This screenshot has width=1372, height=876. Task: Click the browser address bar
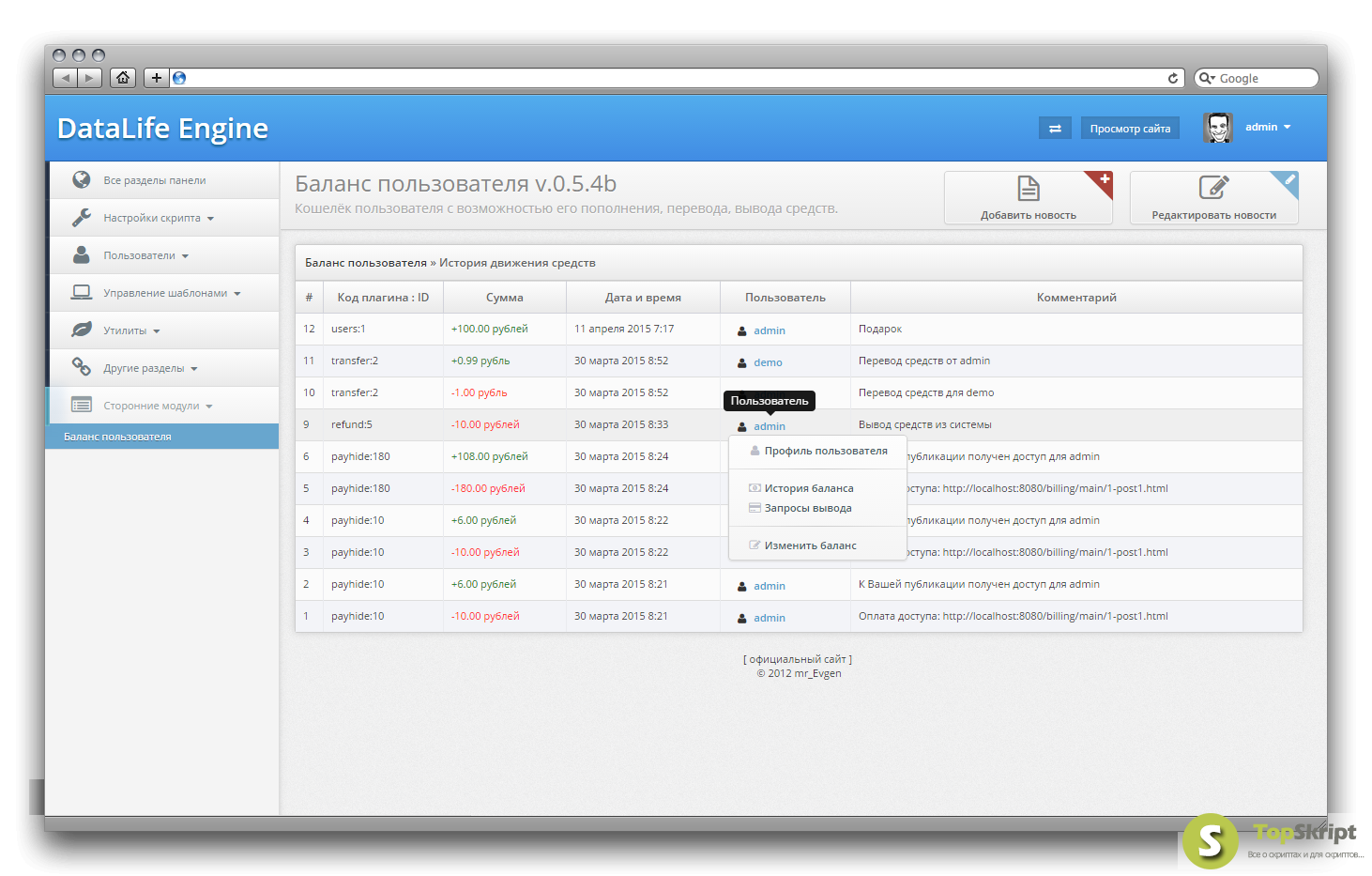point(676,78)
